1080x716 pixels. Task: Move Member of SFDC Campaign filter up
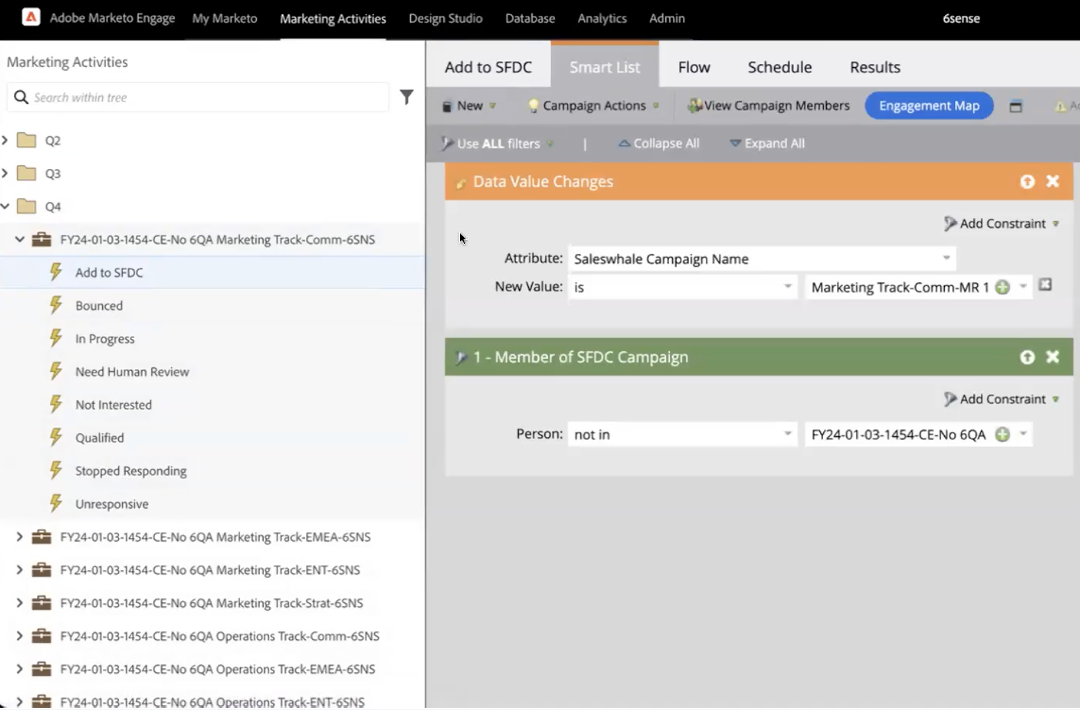(1027, 357)
